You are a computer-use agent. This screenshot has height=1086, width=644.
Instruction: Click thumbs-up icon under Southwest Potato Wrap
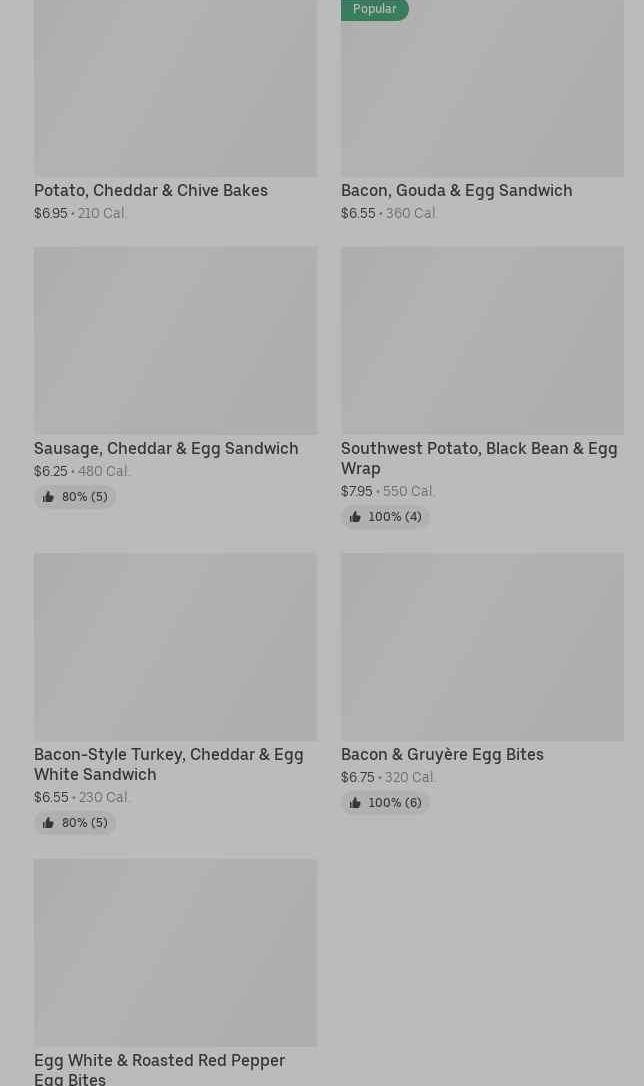point(355,517)
